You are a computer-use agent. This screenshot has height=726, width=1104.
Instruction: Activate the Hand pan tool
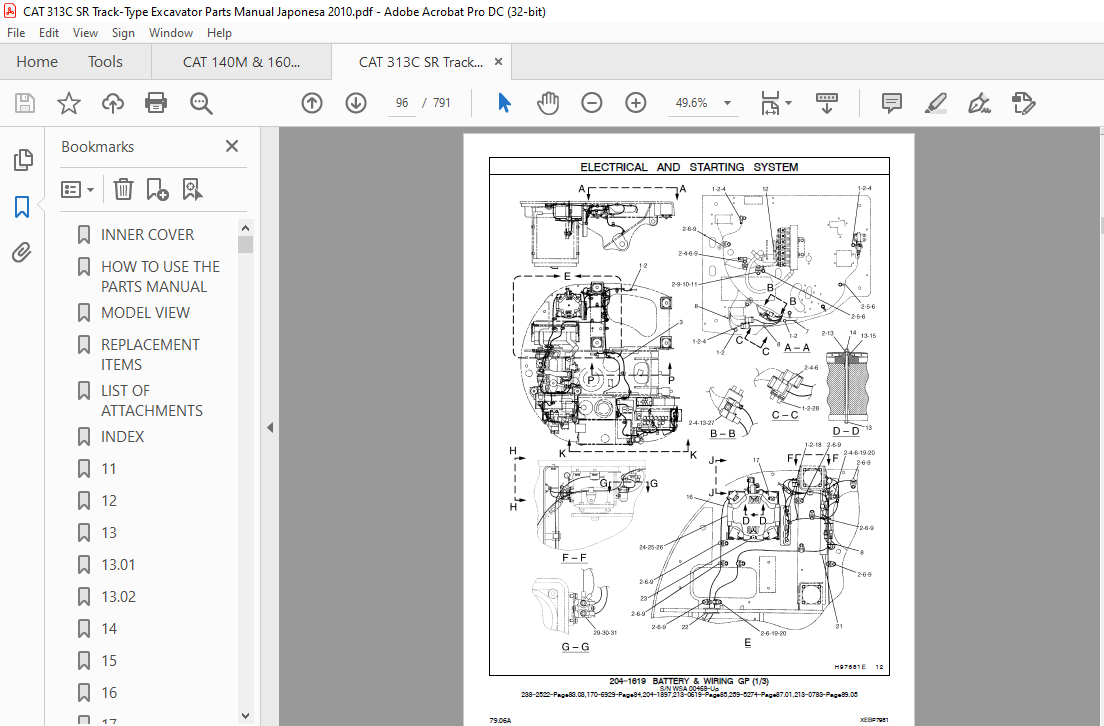(x=548, y=104)
